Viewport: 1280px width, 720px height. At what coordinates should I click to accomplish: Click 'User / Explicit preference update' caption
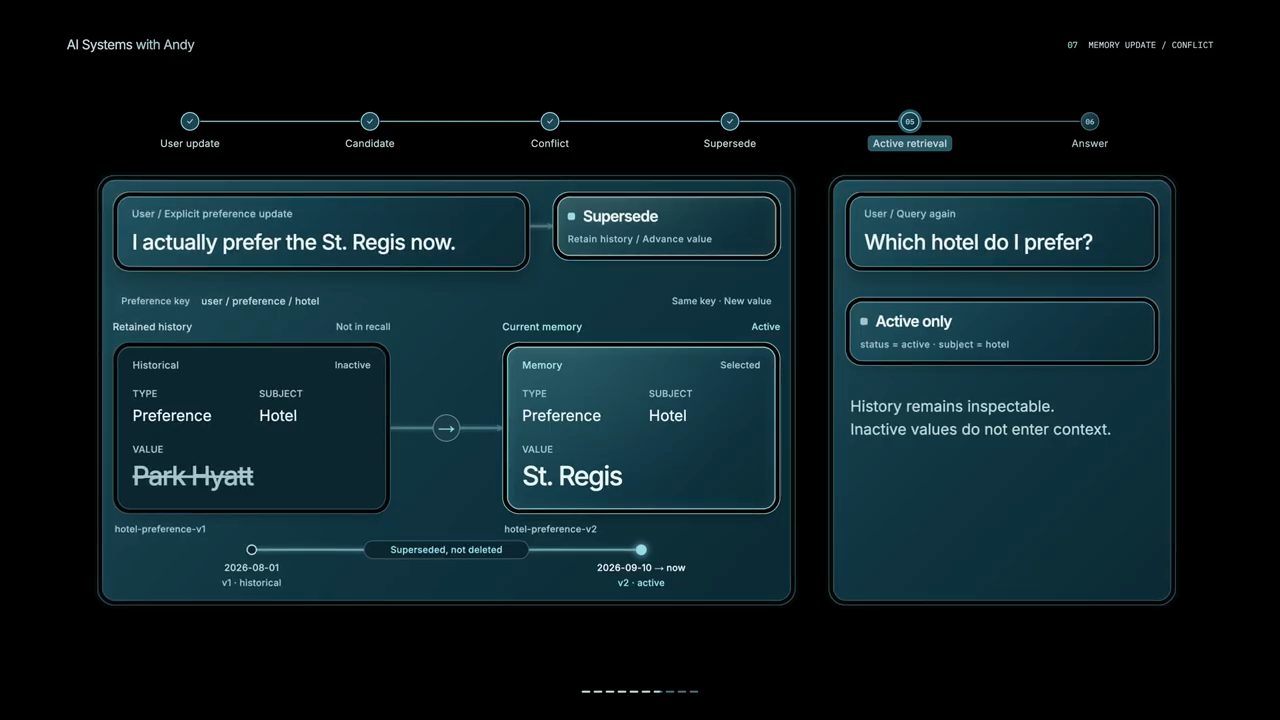tap(212, 214)
